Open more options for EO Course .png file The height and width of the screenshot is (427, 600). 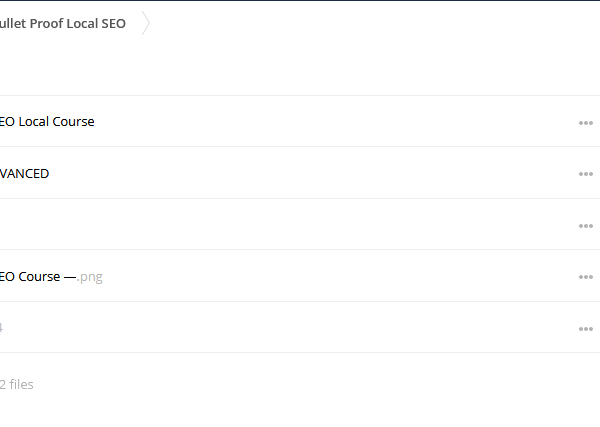pos(585,277)
